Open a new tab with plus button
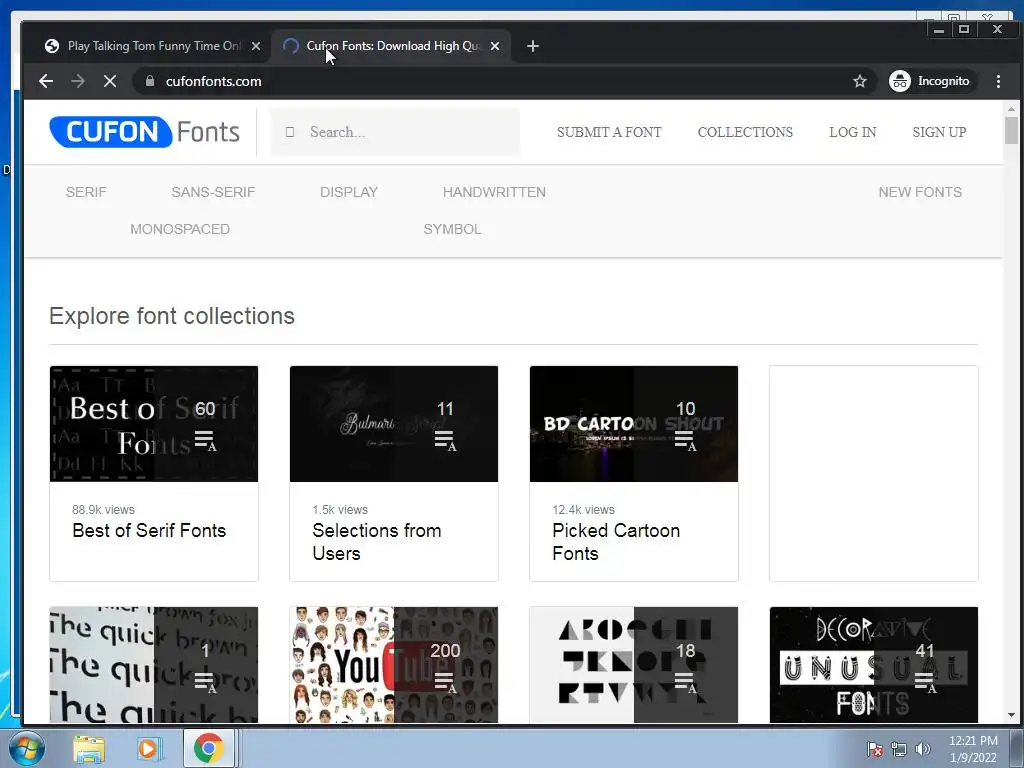The height and width of the screenshot is (768, 1024). tap(532, 46)
